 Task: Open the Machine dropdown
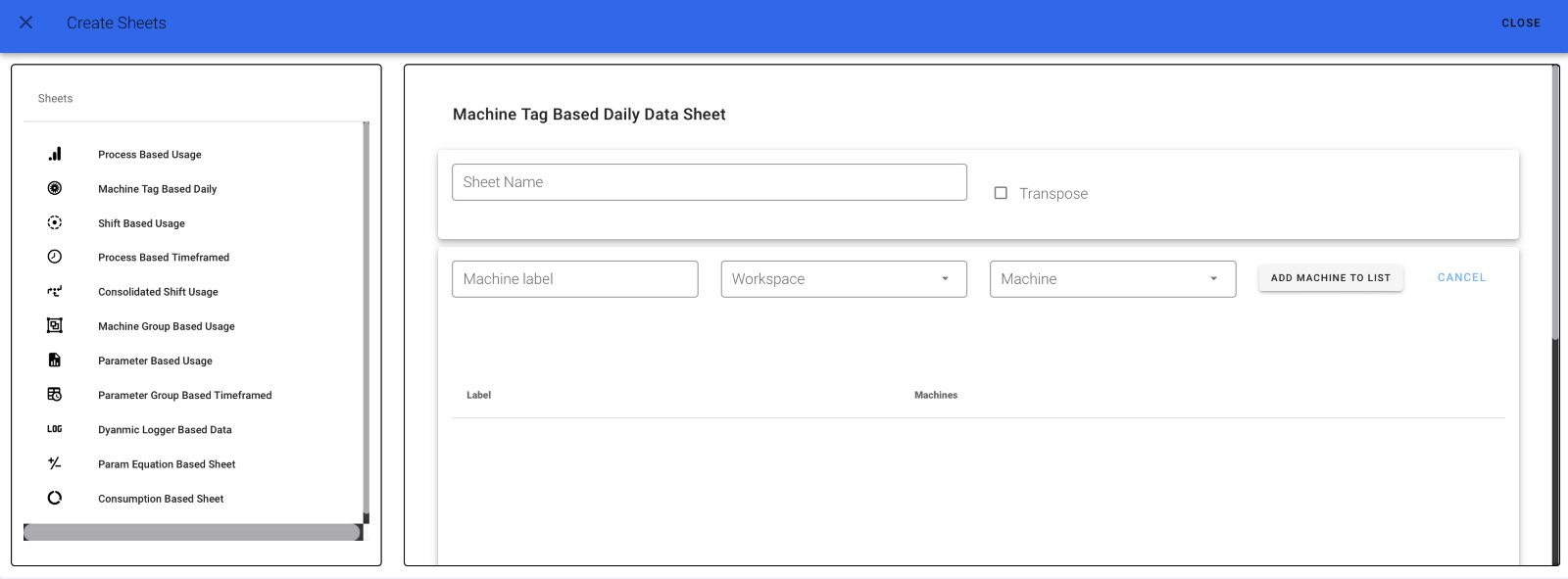pos(1113,279)
